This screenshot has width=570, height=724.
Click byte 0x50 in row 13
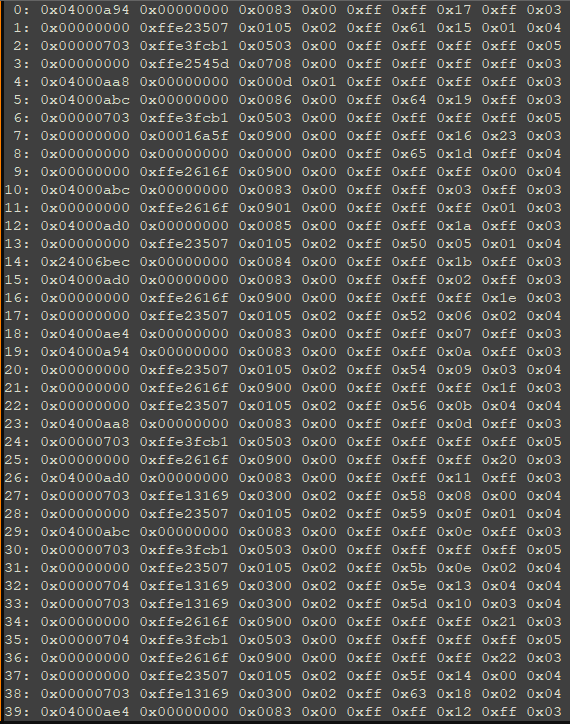[x=409, y=244]
